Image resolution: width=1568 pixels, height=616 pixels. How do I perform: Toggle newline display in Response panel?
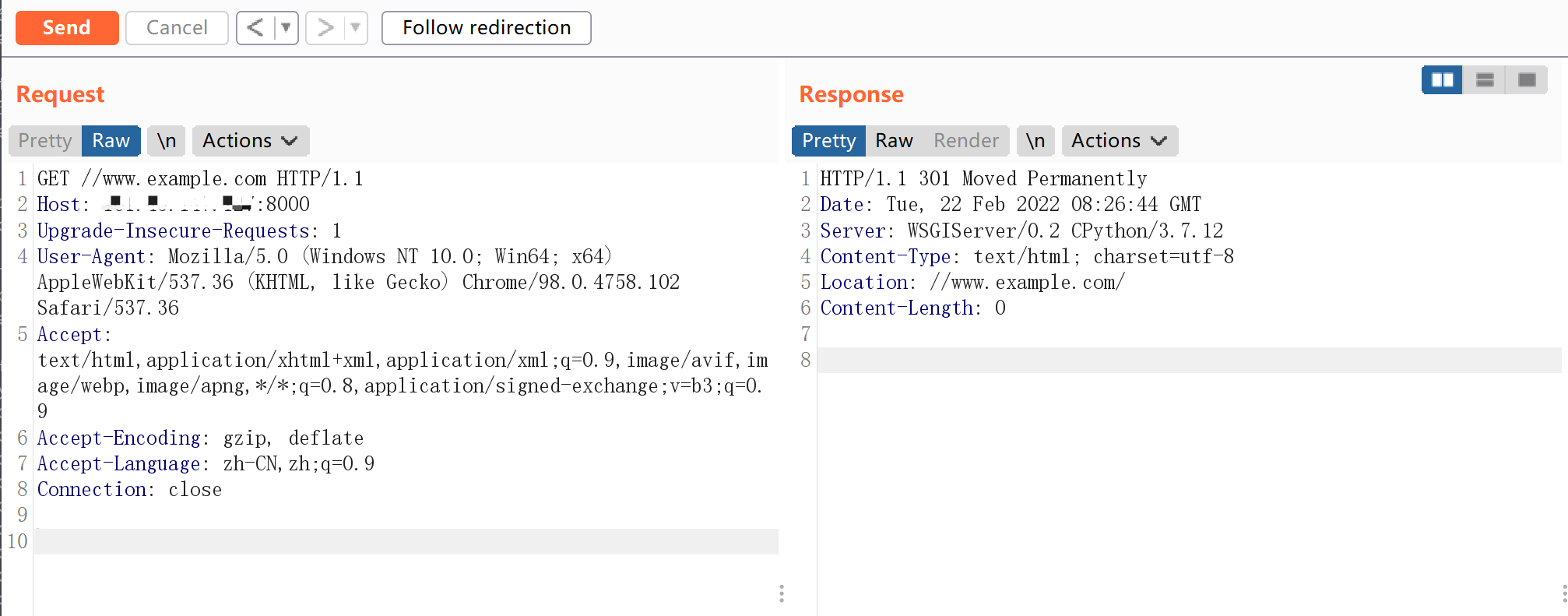click(x=1035, y=141)
